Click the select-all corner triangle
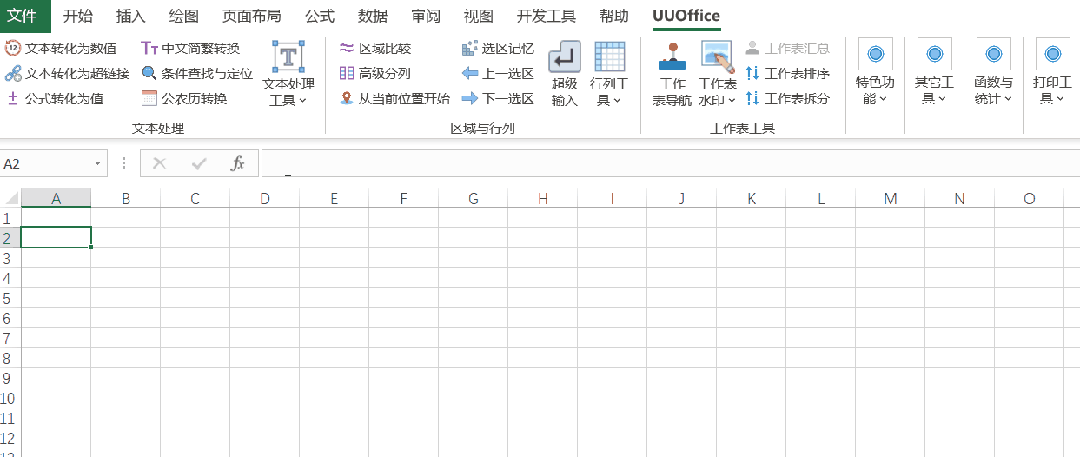 tap(10, 199)
